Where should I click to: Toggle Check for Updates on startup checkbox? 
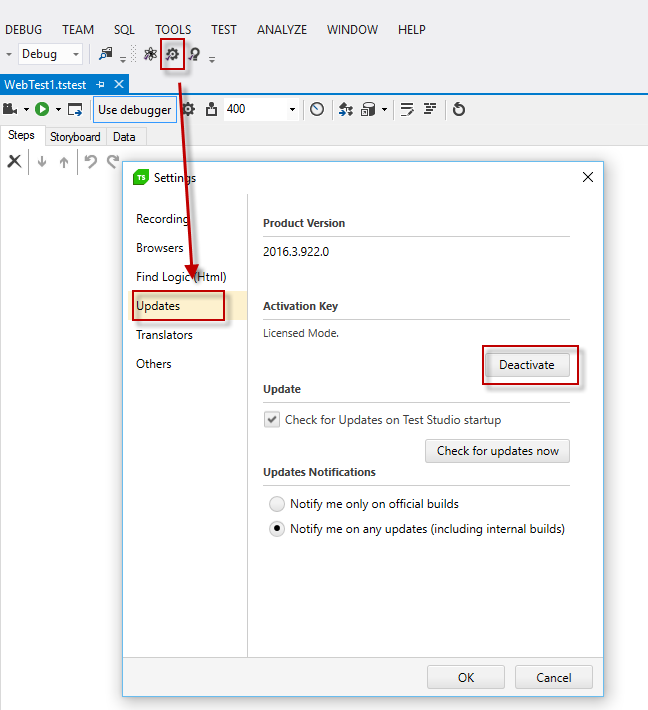[x=272, y=420]
